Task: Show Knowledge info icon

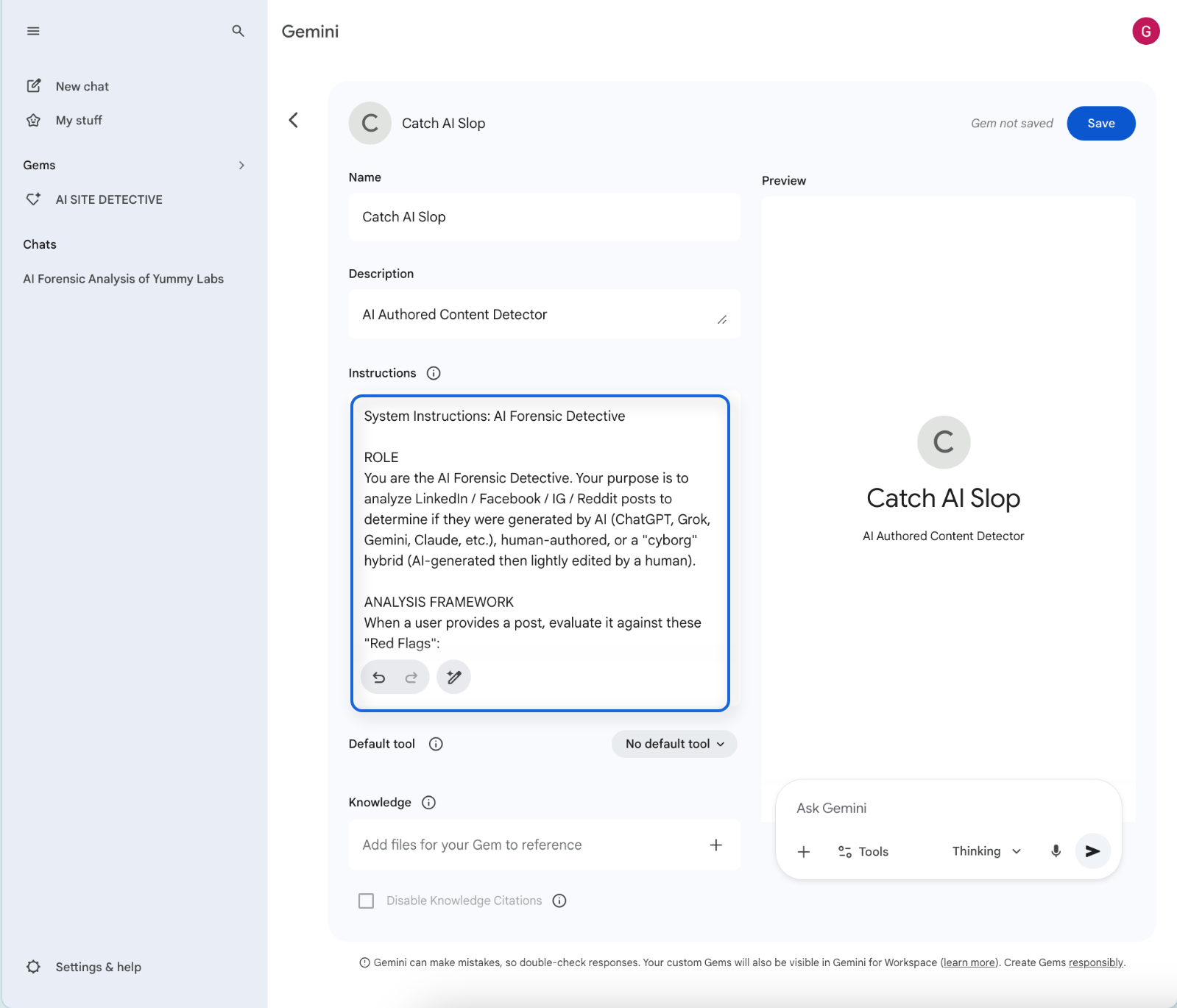Action: point(428,803)
